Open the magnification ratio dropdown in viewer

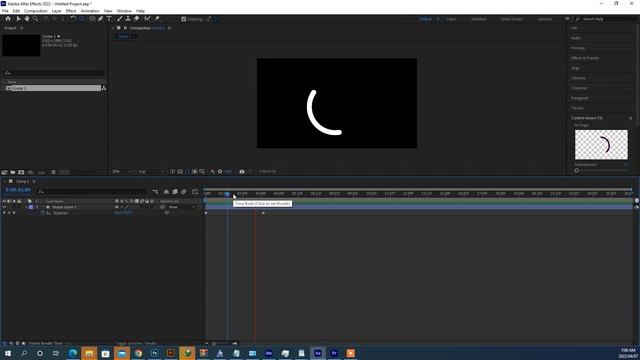coord(122,172)
